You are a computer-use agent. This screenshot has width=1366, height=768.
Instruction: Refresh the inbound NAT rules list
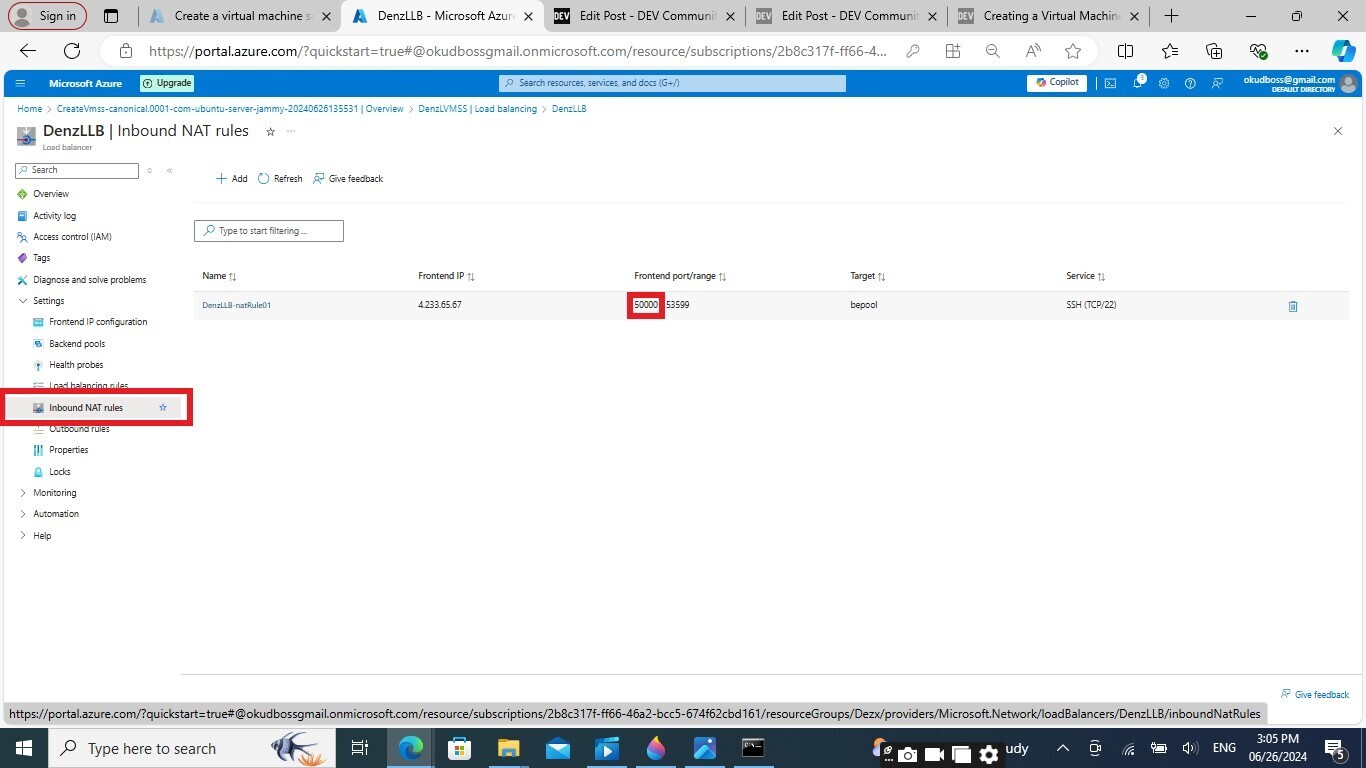280,179
